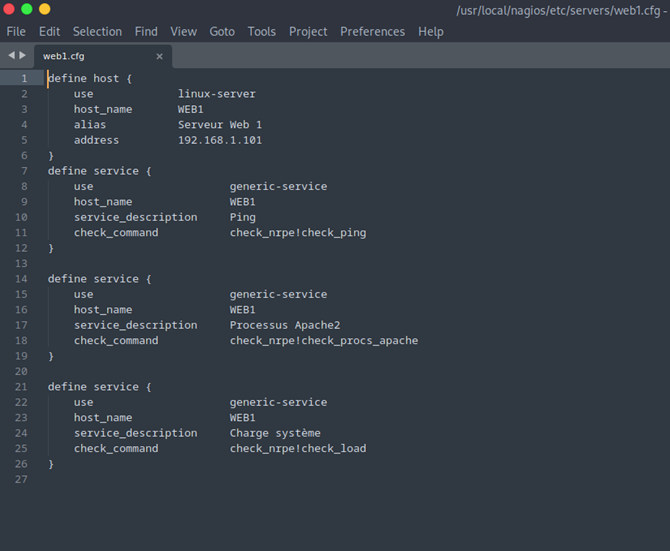
Task: Click the yellow minimize window button
Action: pyautogui.click(x=44, y=9)
